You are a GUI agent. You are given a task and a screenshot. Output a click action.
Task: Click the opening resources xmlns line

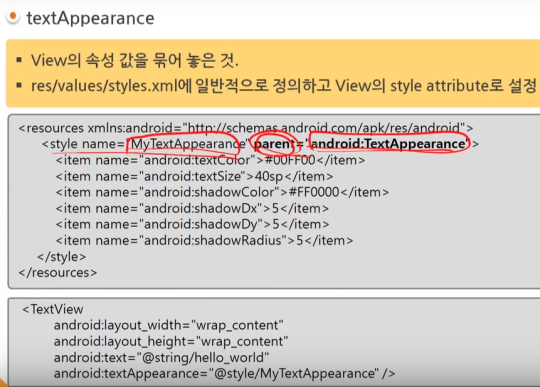coord(246,128)
